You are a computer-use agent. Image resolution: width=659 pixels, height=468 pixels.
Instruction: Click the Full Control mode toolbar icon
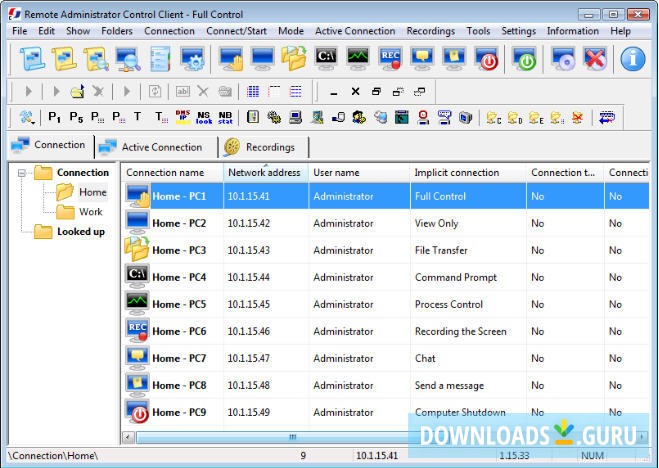pyautogui.click(x=231, y=59)
